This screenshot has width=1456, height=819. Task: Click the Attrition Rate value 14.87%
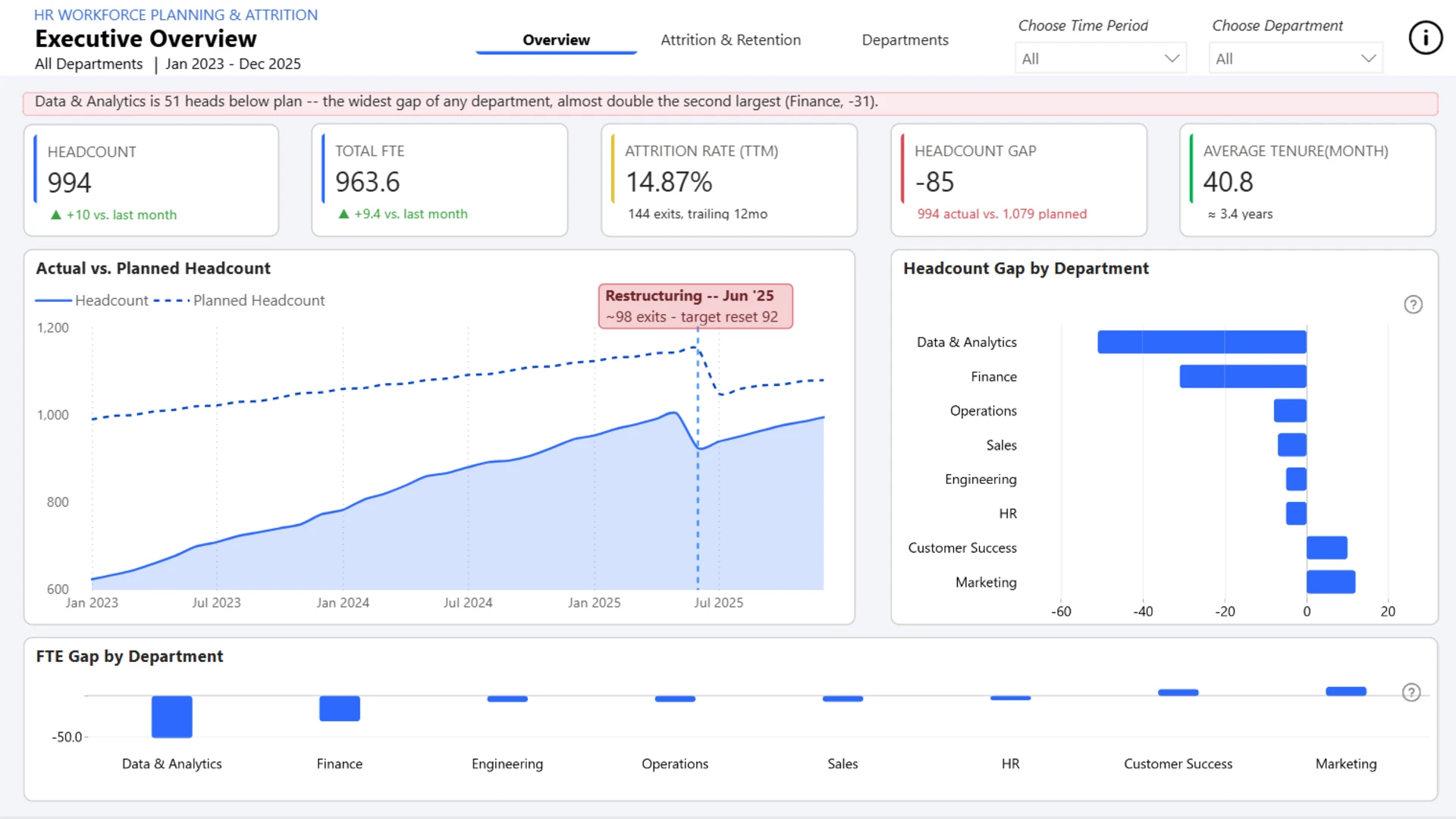pos(669,182)
